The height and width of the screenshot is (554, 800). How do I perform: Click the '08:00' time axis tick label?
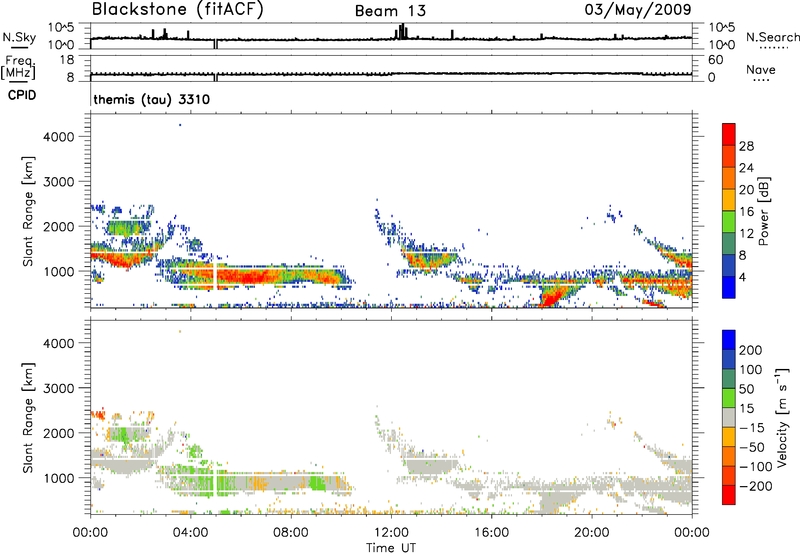coord(291,533)
